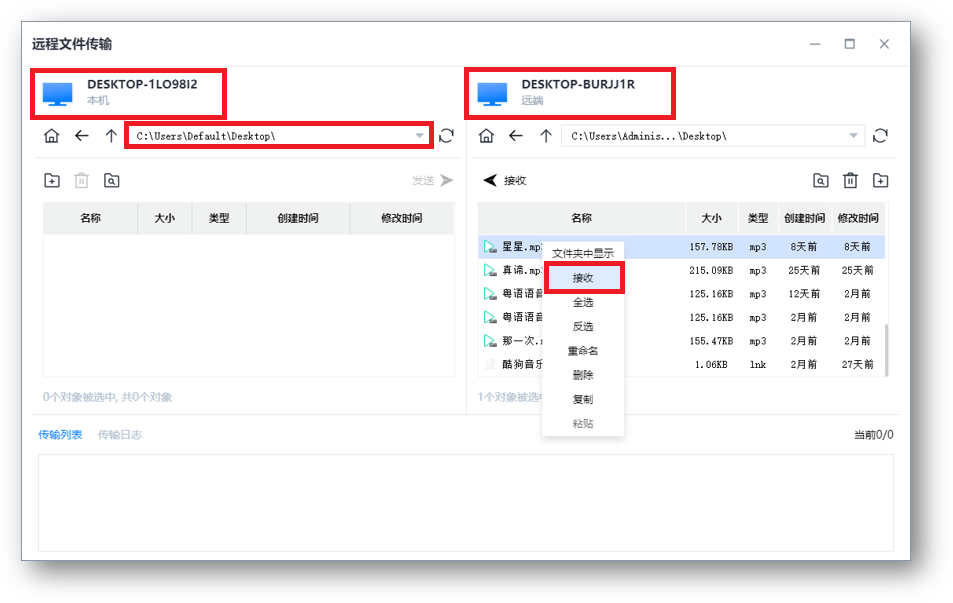The width and height of the screenshot is (953, 603).
Task: Create new folder in remote pane
Action: coord(880,181)
